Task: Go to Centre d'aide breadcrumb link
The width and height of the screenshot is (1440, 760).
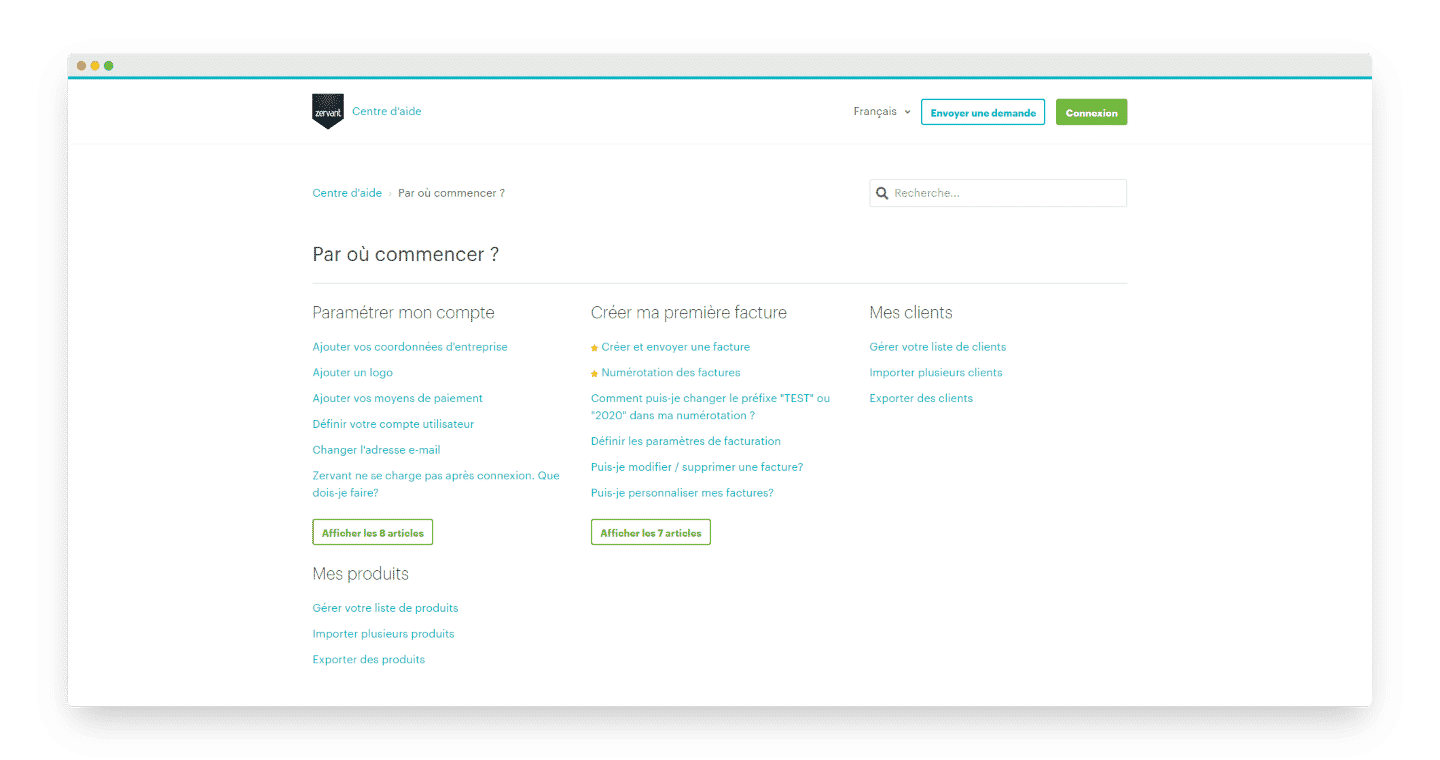Action: coord(347,193)
